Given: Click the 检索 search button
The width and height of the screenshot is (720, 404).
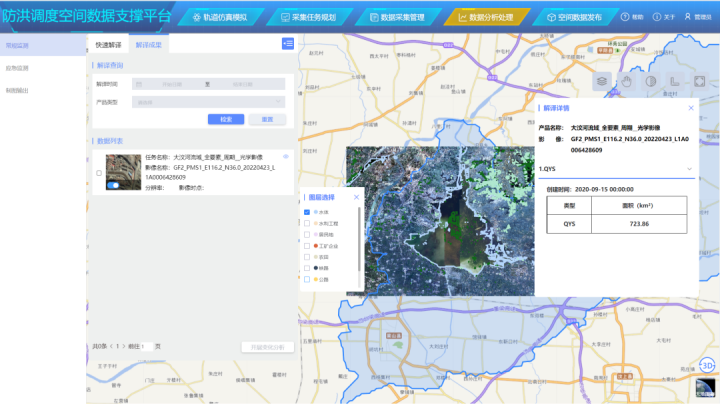Looking at the screenshot, I should coord(226,119).
